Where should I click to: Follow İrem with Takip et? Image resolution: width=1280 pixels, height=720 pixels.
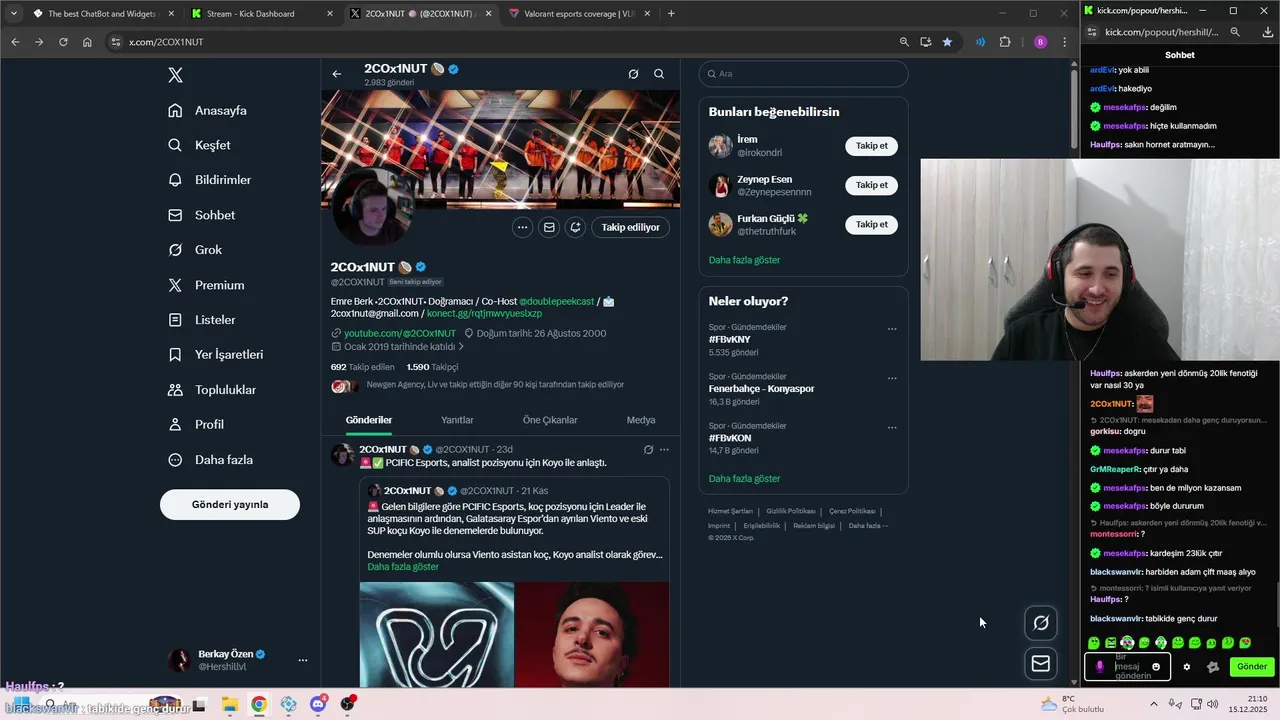click(871, 146)
